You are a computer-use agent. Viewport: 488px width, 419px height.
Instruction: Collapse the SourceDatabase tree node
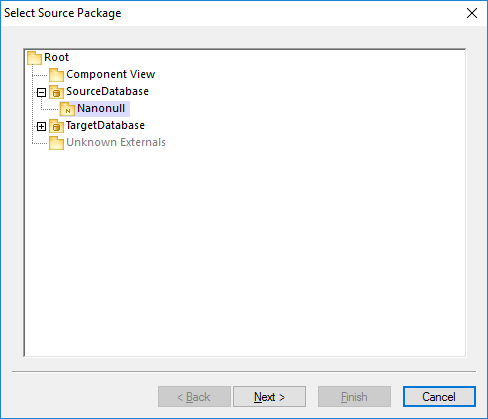[41, 92]
